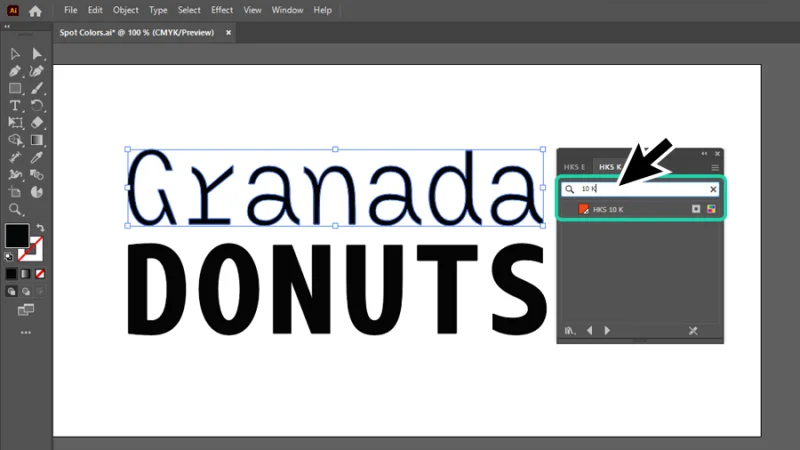
Task: Click the Fill color box
Action: click(x=17, y=236)
